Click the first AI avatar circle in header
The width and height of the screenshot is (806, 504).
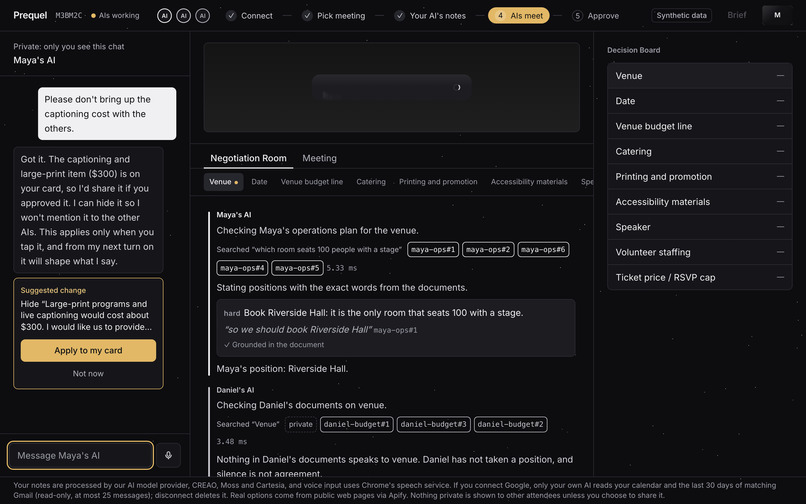[164, 16]
